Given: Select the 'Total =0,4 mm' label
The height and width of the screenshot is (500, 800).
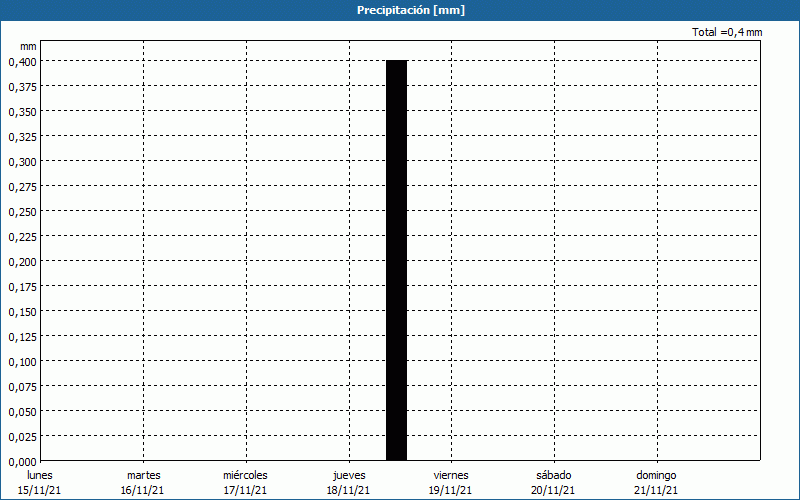Looking at the screenshot, I should coord(727,32).
